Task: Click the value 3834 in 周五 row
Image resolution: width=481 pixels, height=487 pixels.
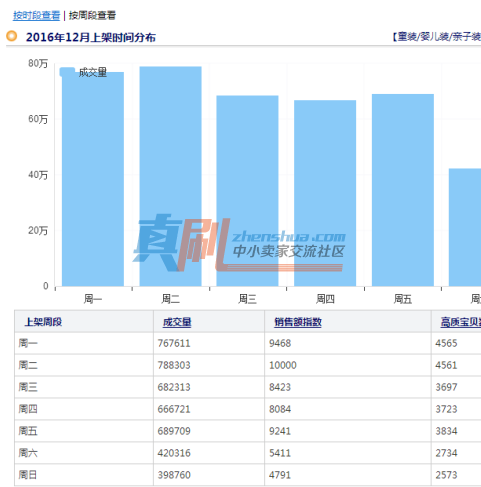Action: (x=446, y=431)
